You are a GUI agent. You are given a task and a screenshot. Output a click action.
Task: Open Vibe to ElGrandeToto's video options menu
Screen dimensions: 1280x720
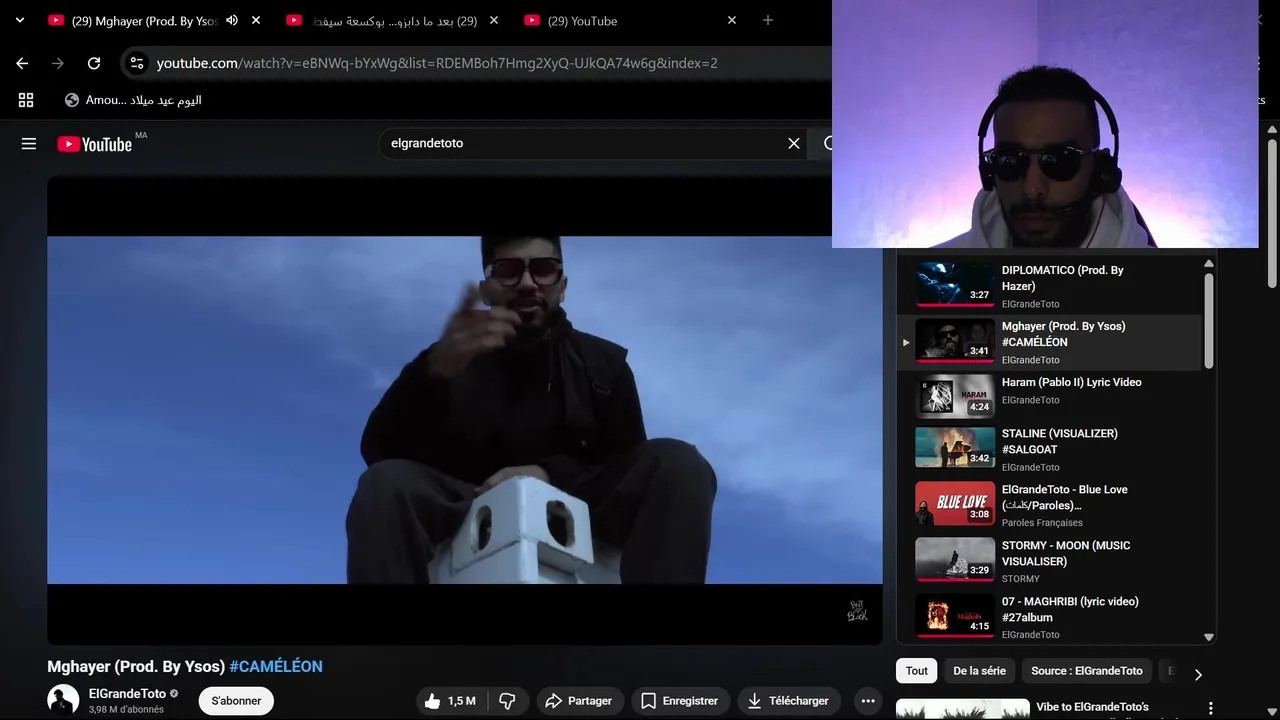(x=1211, y=708)
